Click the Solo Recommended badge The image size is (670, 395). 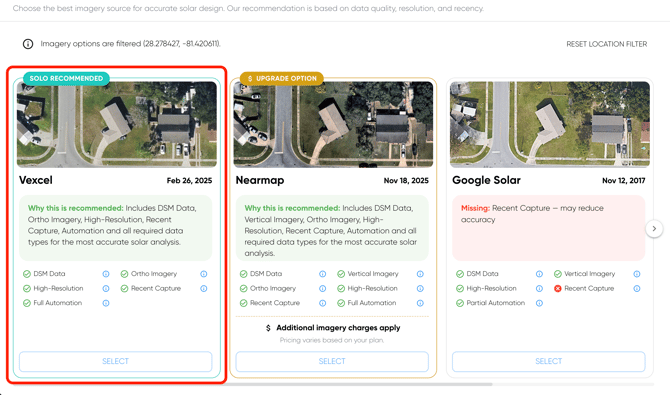(x=66, y=79)
